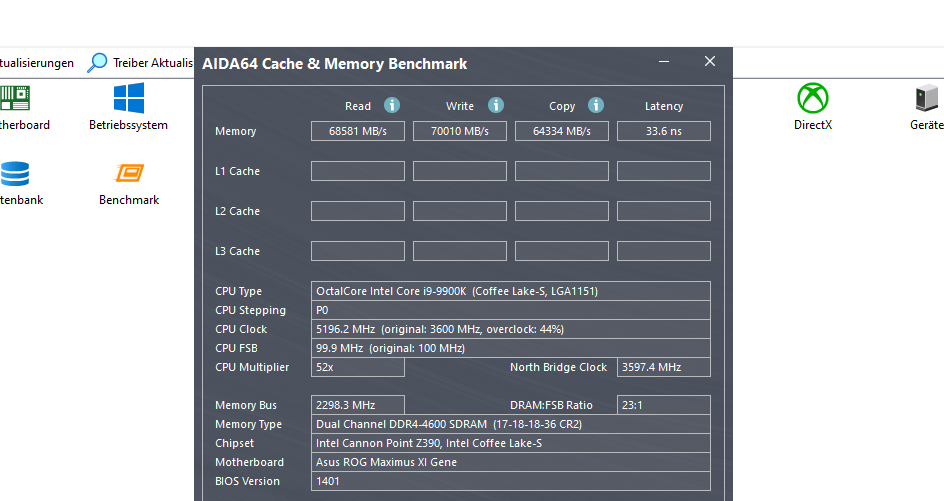Select Memory Copy value 64334 MB/s
Image resolution: width=944 pixels, height=501 pixels.
coord(562,131)
